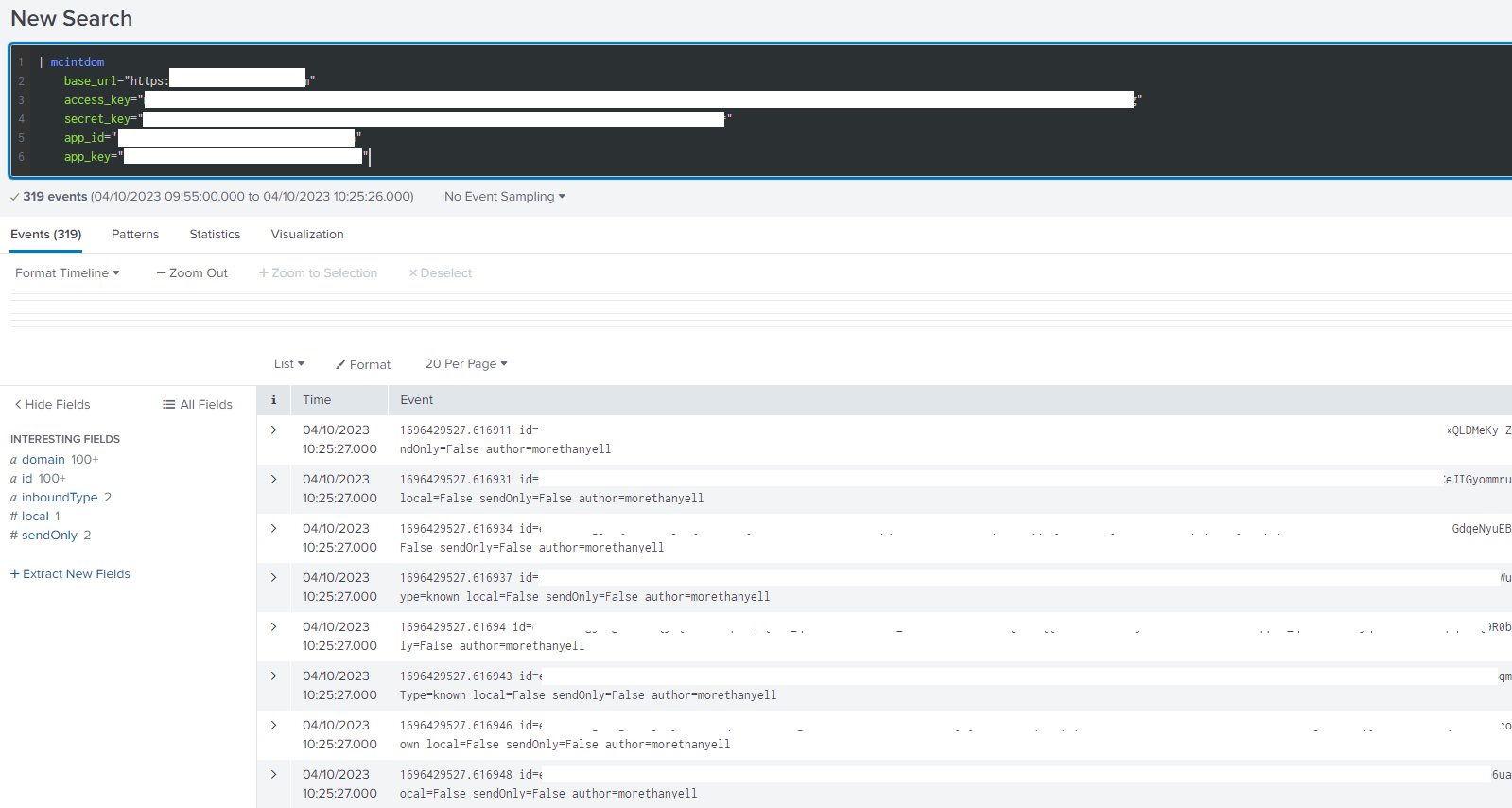Expand the event row 1696429527.616946
This screenshot has width=1512, height=808.
tap(274, 725)
